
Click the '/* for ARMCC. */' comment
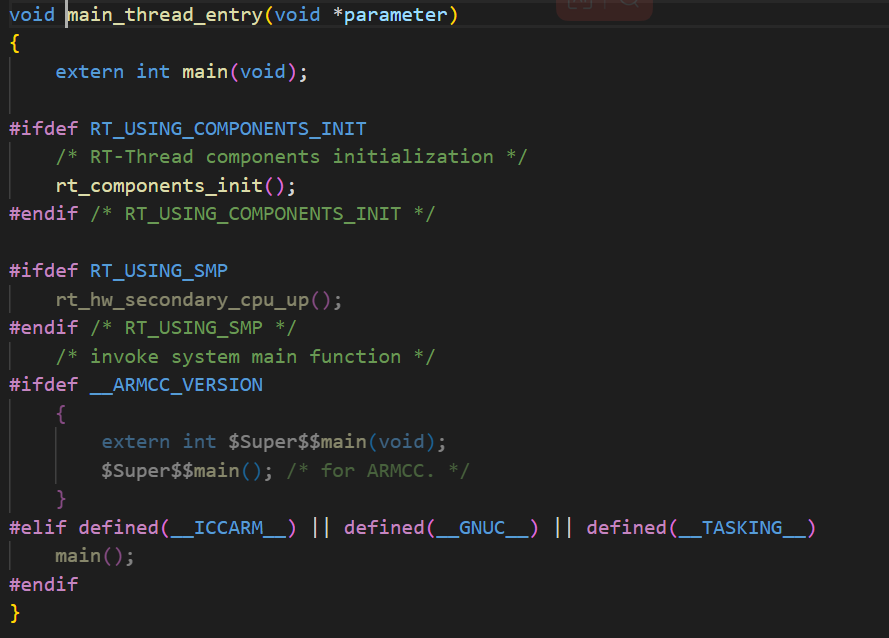pos(378,471)
